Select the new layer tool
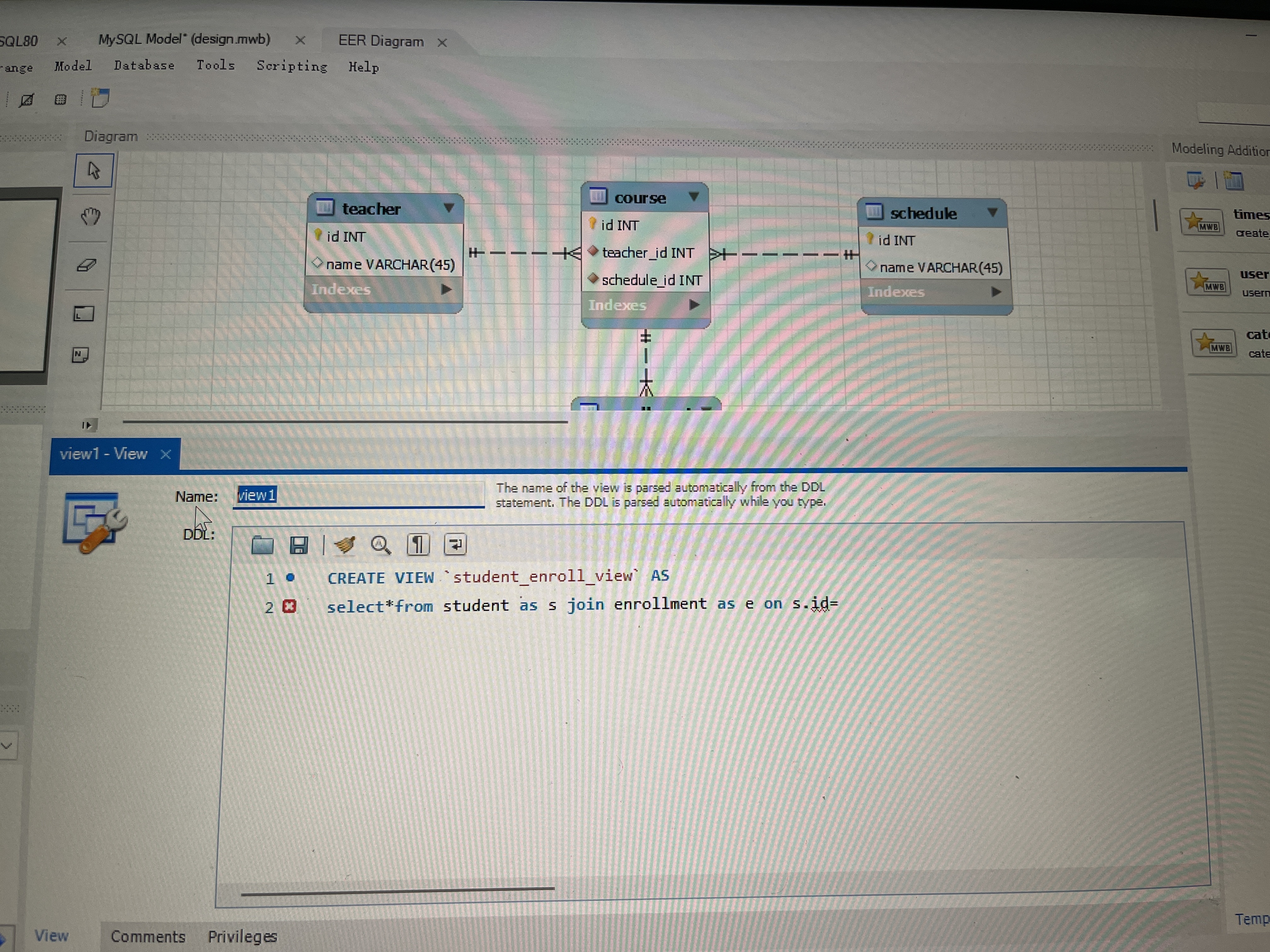 tap(84, 314)
